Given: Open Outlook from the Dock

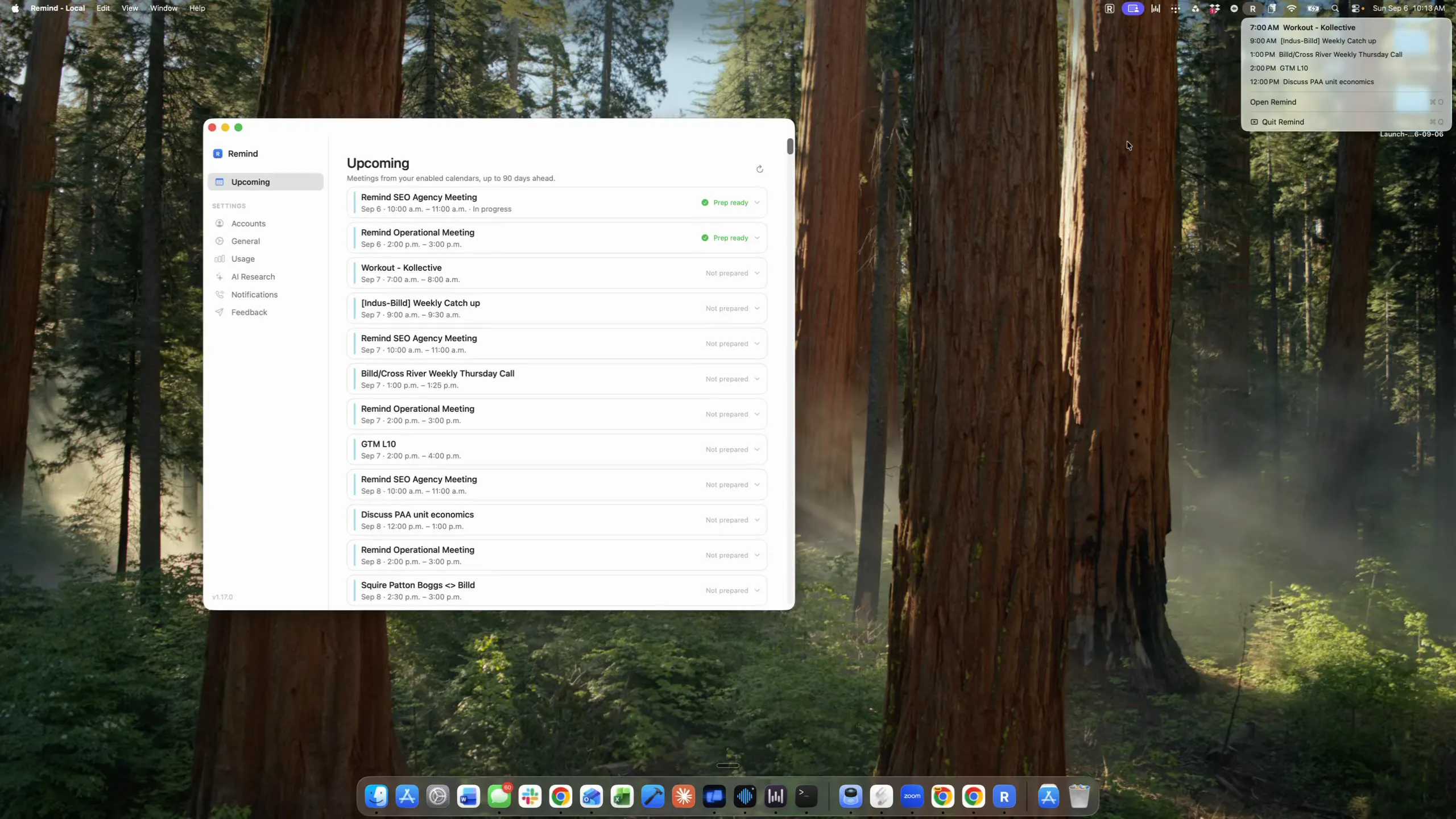Looking at the screenshot, I should click(591, 796).
